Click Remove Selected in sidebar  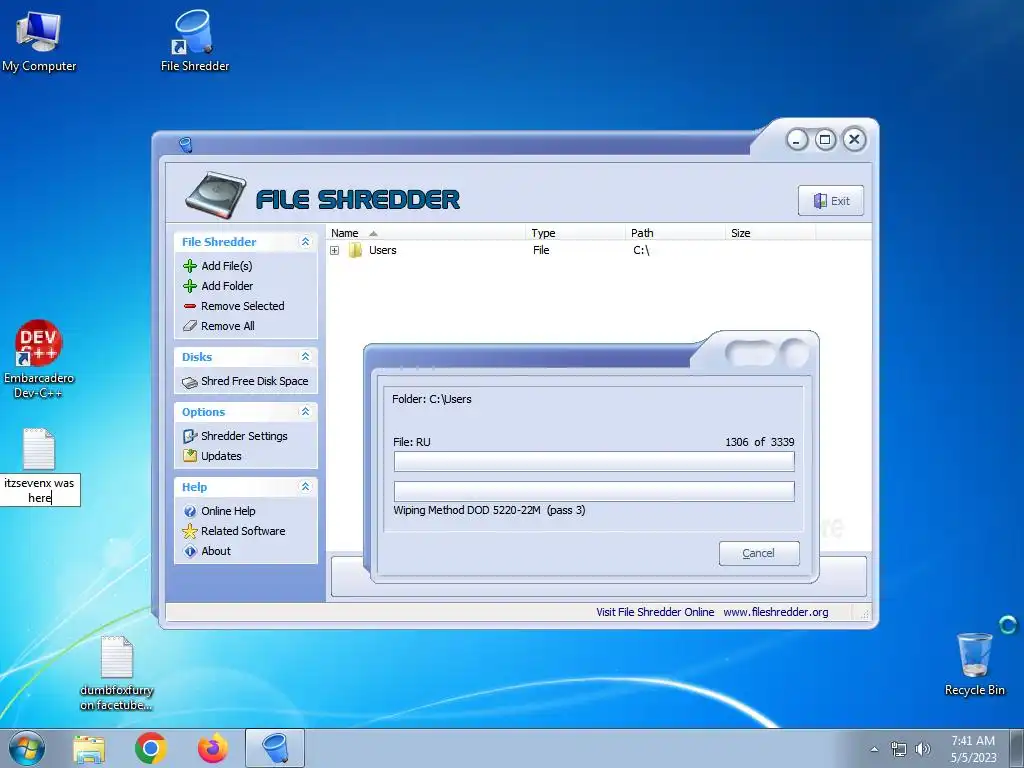point(242,306)
